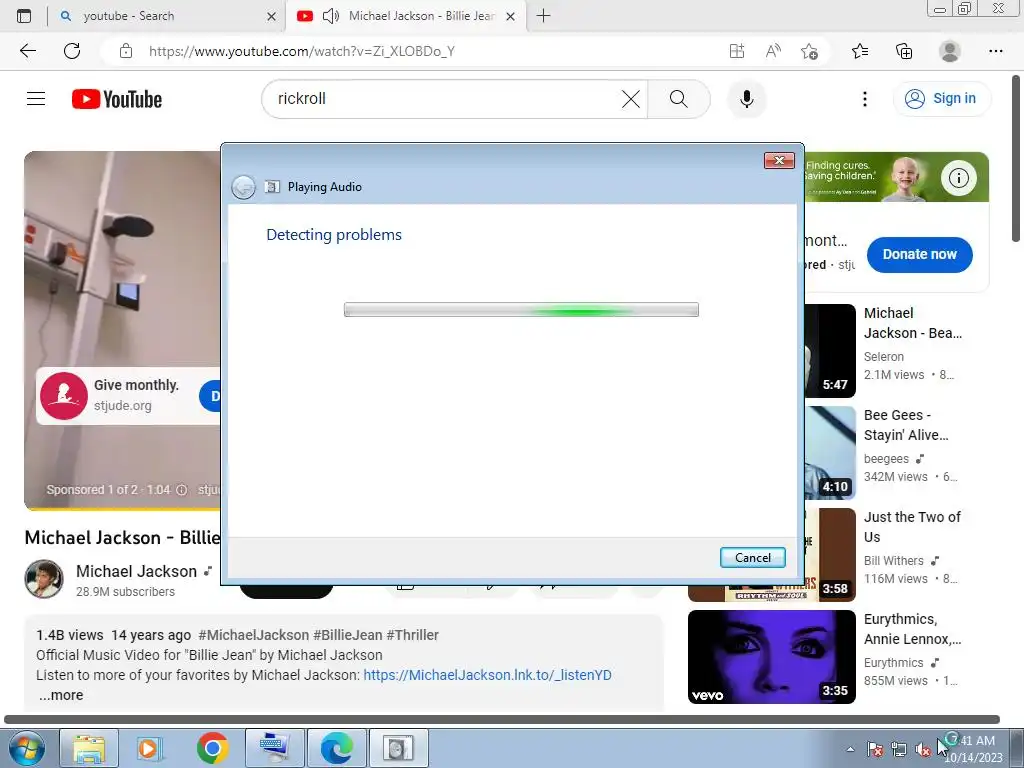Open Just the Two of Us video
This screenshot has width=1024, height=768.
pyautogui.click(x=912, y=527)
